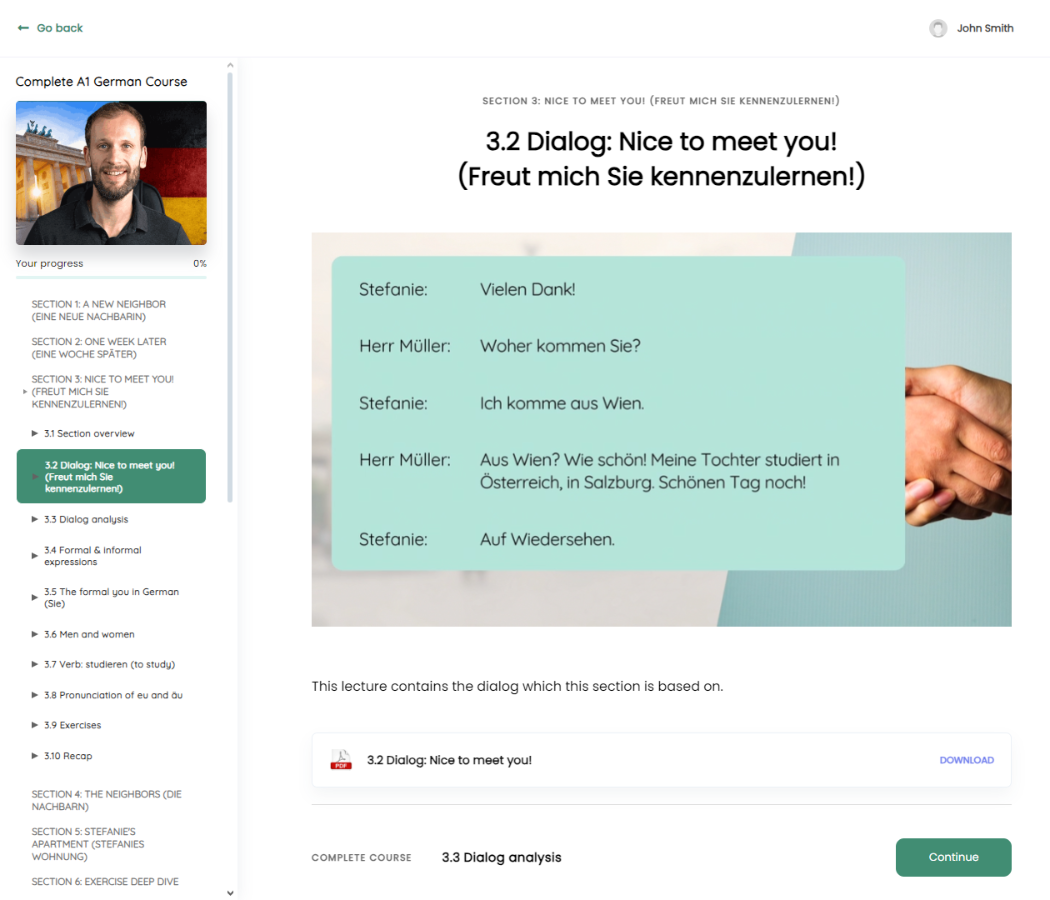This screenshot has width=1050, height=900.
Task: Click play icon beside 3.1 Section overview
Action: click(34, 434)
